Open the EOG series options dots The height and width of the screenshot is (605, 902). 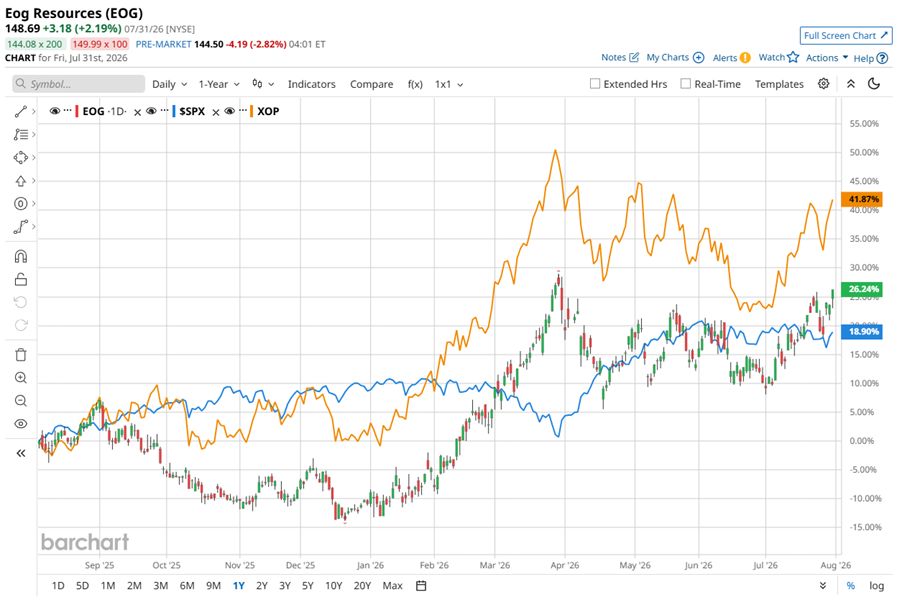[68, 110]
